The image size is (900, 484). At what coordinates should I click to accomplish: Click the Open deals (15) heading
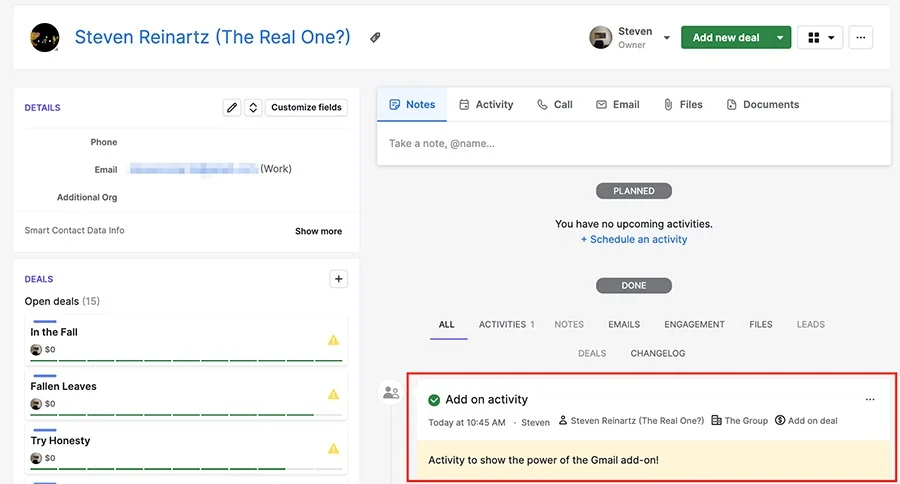click(62, 301)
